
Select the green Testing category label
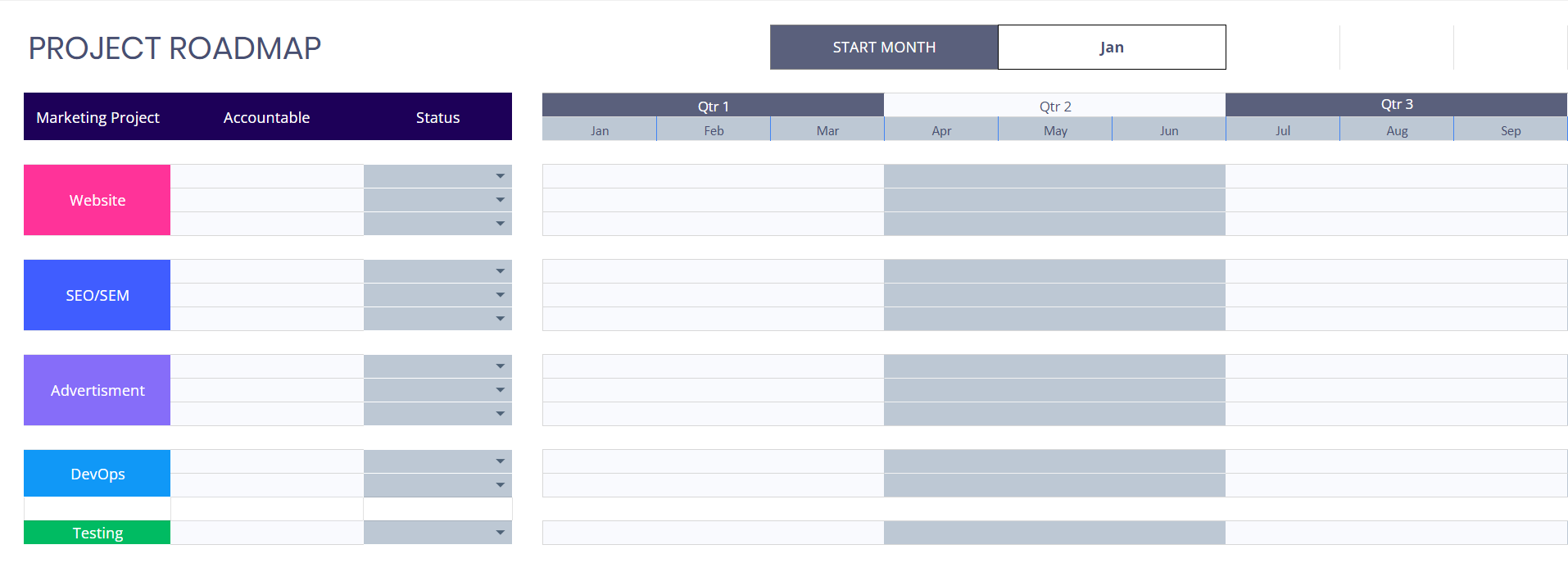pos(97,532)
